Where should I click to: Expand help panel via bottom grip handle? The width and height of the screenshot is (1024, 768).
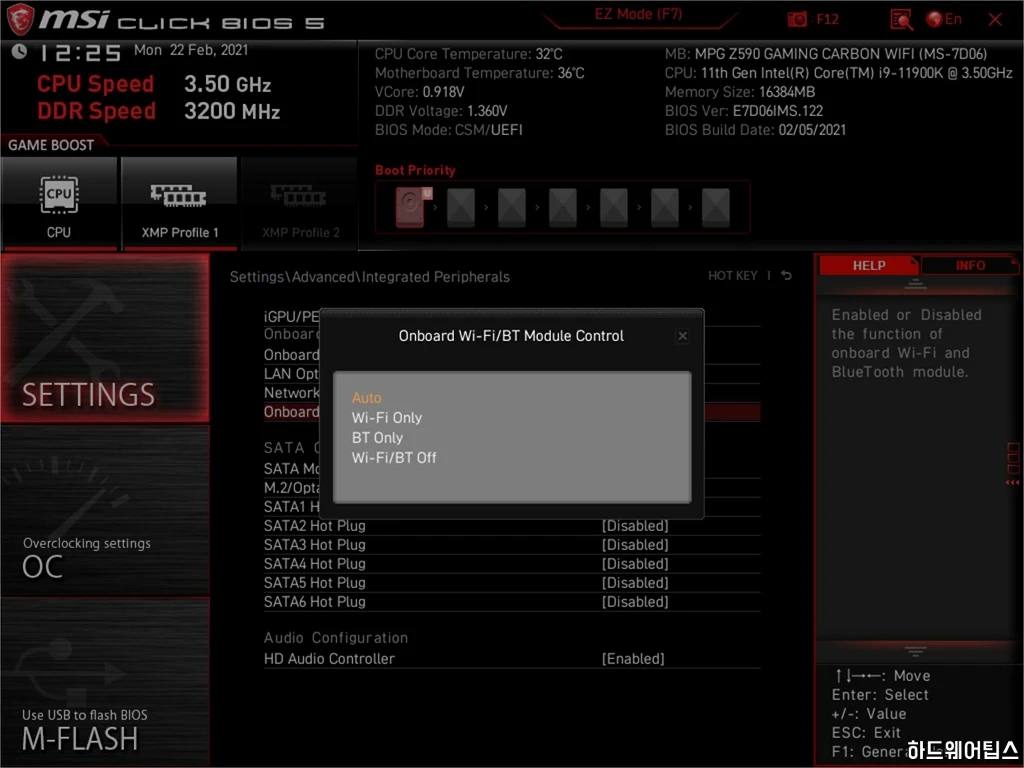(915, 651)
